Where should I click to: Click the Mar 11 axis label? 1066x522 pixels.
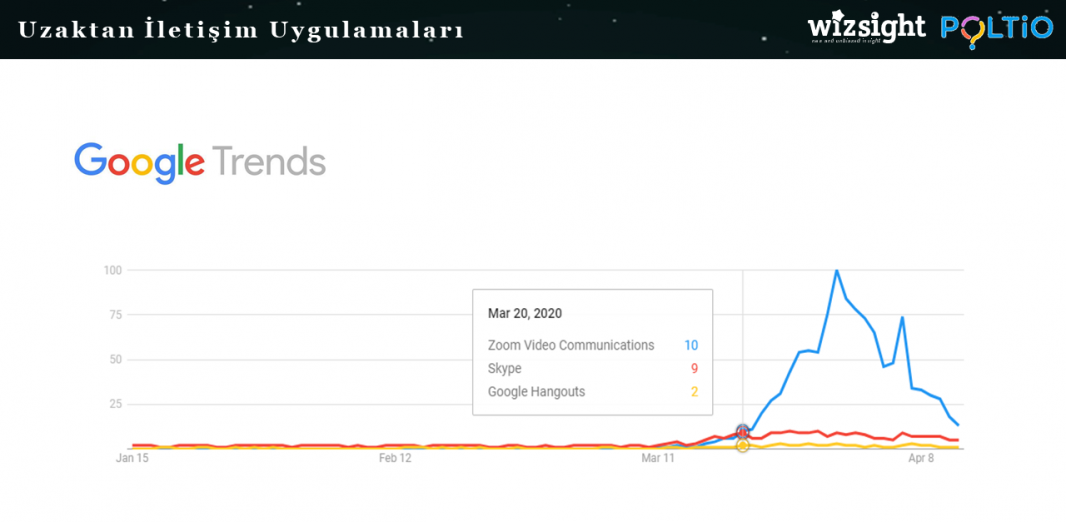[658, 459]
